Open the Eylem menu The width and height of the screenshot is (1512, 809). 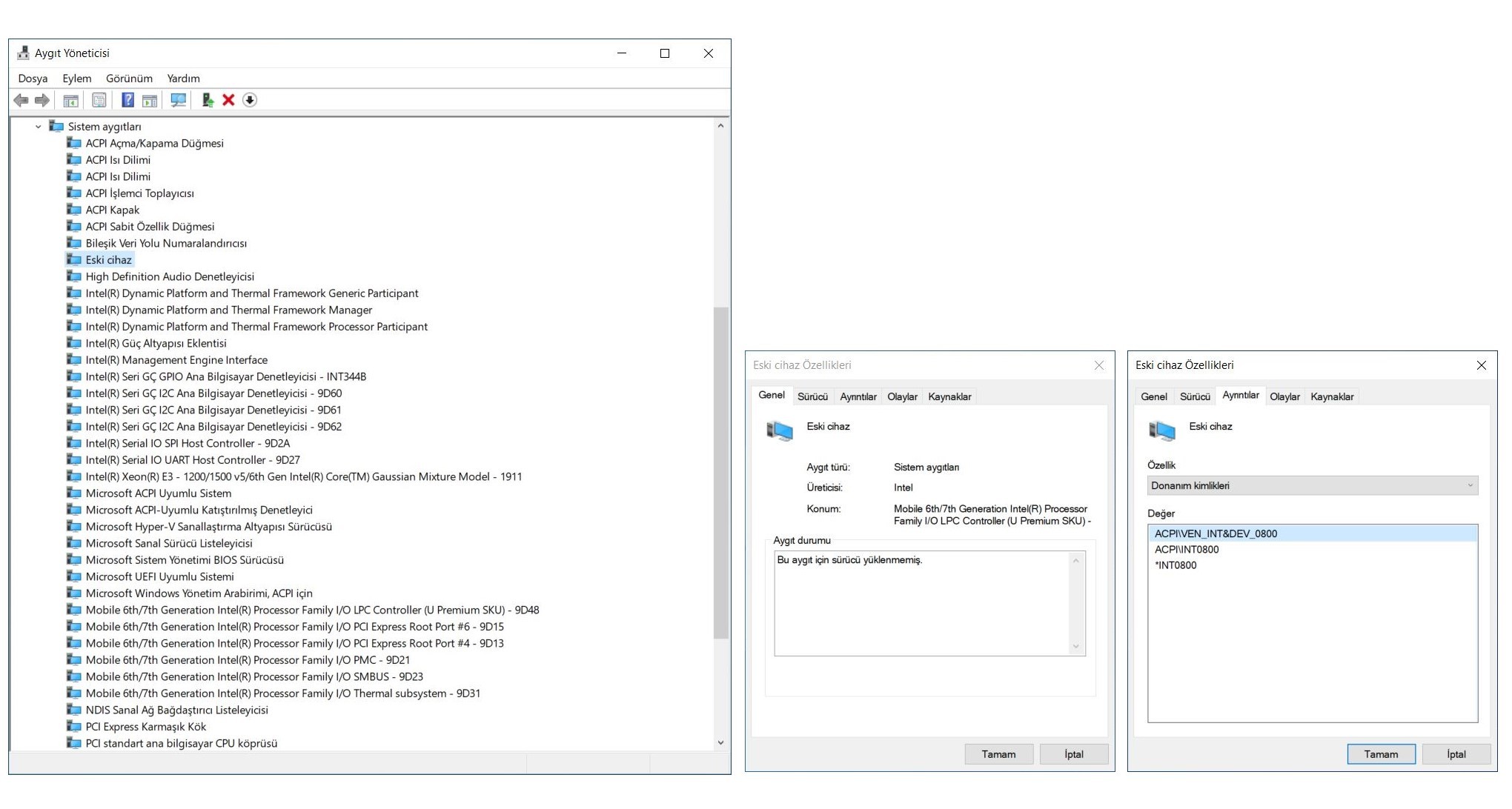pos(76,79)
